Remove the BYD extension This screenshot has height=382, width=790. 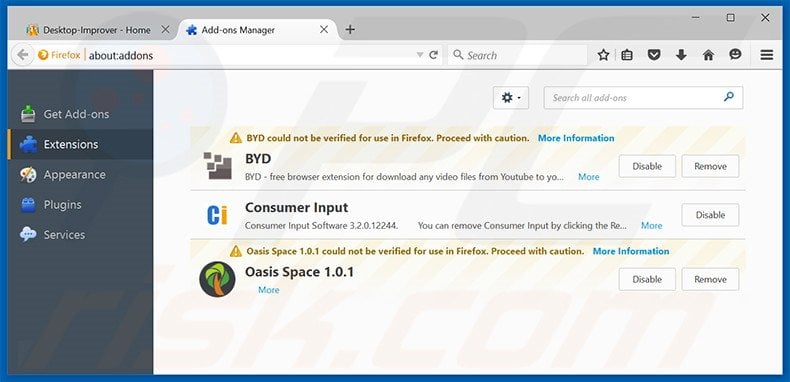710,166
